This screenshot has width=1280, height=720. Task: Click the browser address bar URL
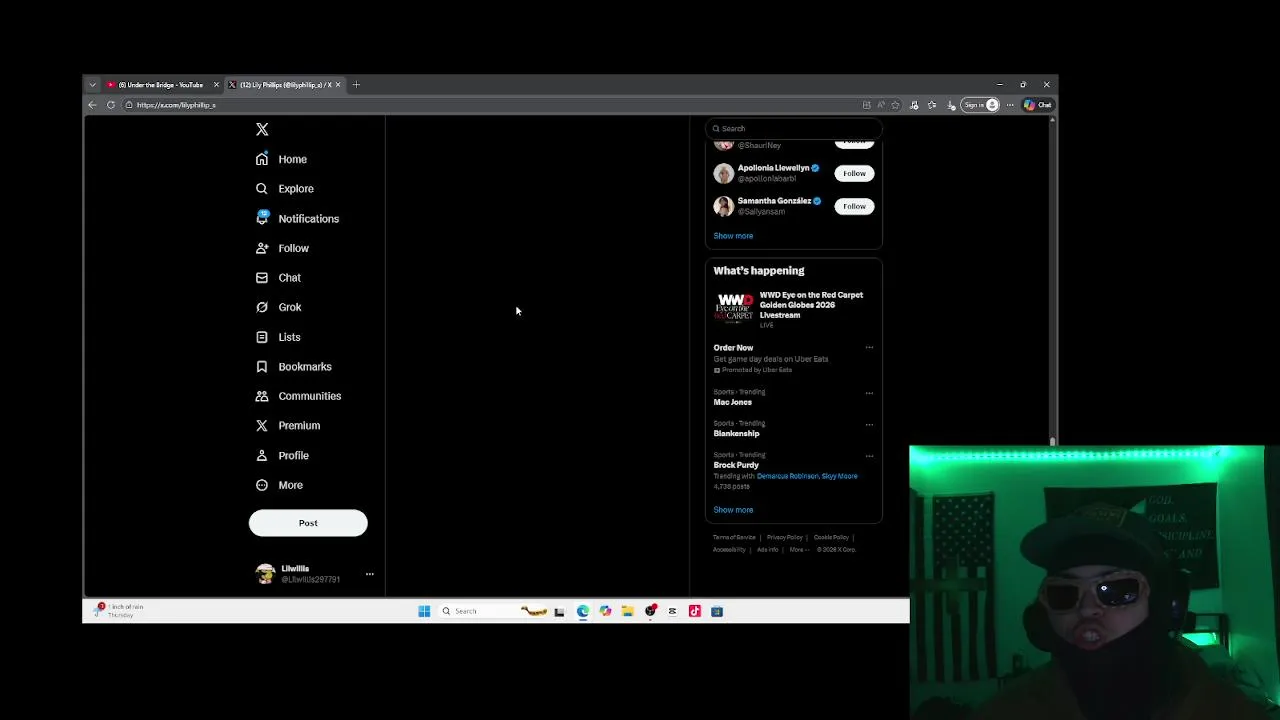pos(176,105)
